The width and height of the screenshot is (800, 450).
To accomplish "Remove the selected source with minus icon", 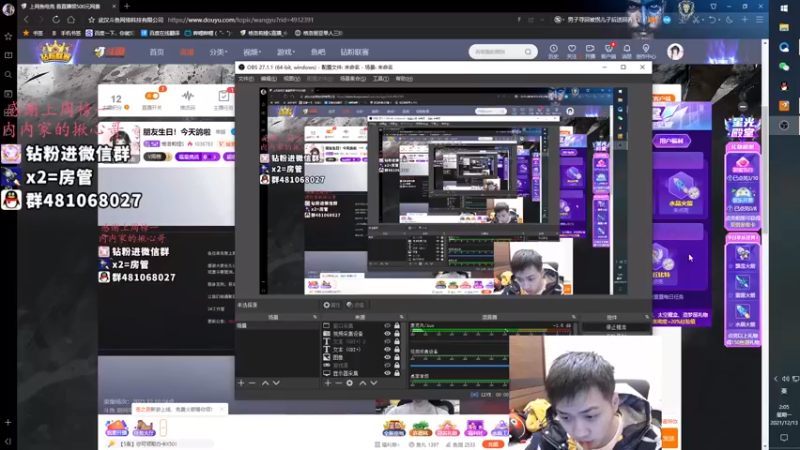I will 338,383.
